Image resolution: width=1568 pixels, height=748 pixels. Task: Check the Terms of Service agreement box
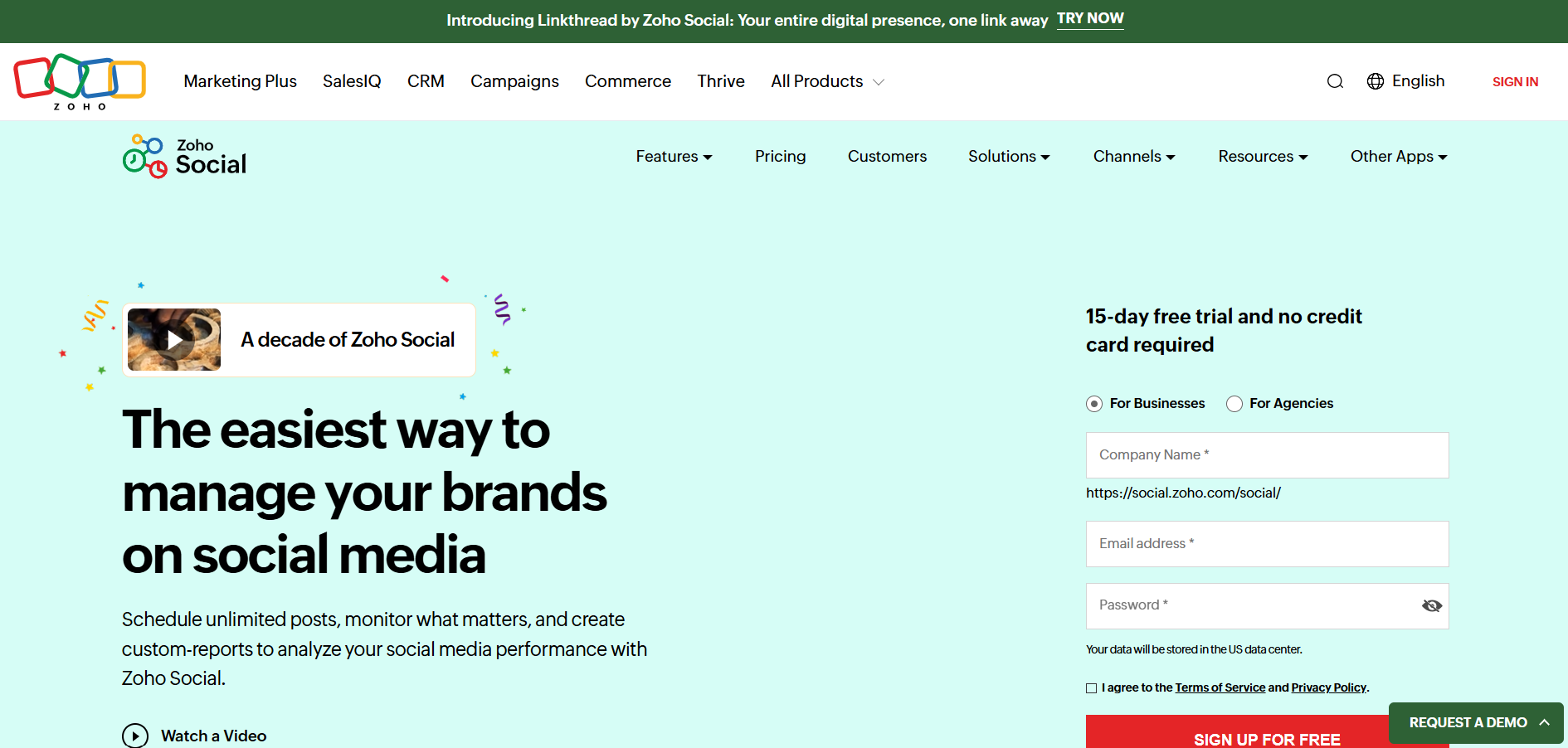1092,688
